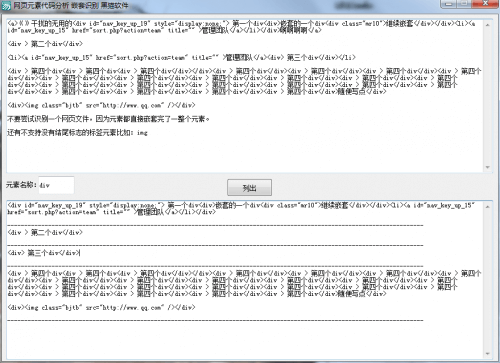The width and height of the screenshot is (500, 363).
Task: Click the window title bar text
Action: click(x=71, y=6)
